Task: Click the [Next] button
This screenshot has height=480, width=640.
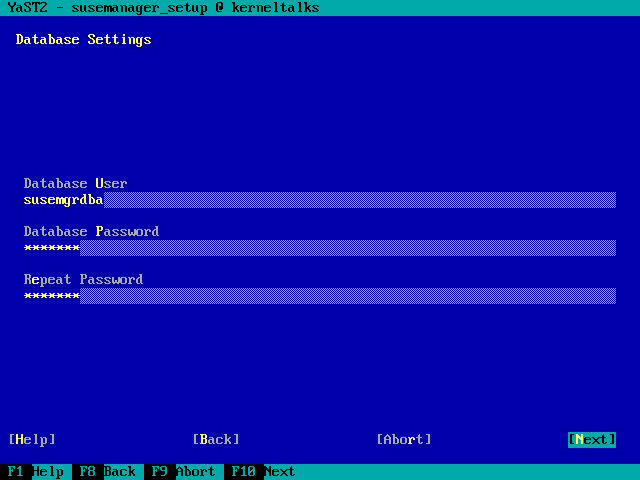Action: click(x=592, y=440)
